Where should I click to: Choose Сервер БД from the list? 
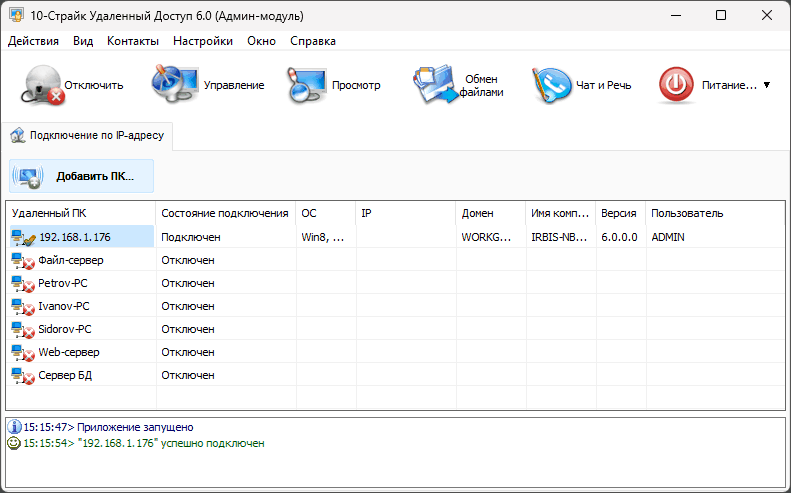(66, 375)
